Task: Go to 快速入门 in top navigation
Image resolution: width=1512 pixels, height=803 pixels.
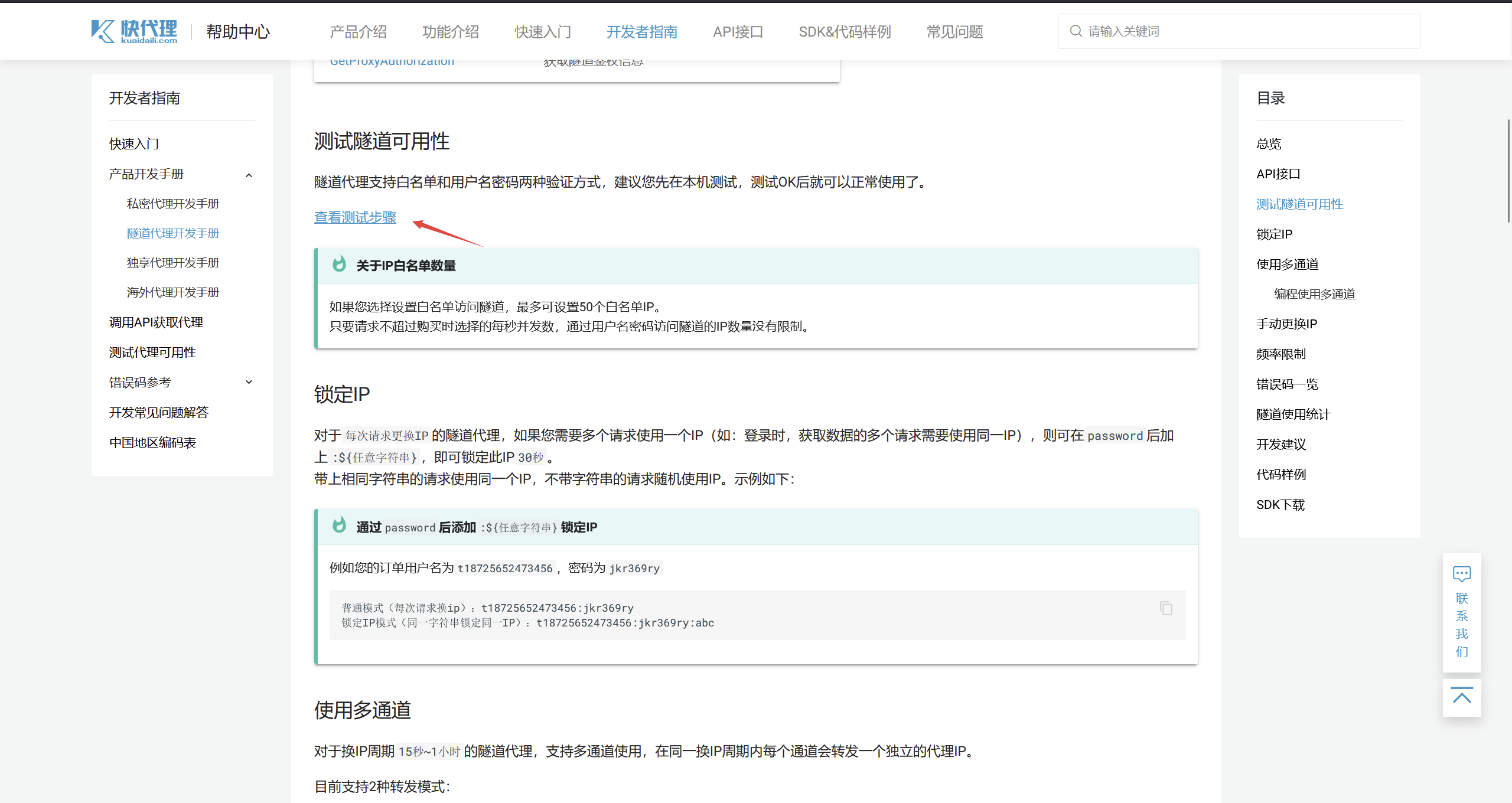Action: (x=543, y=31)
